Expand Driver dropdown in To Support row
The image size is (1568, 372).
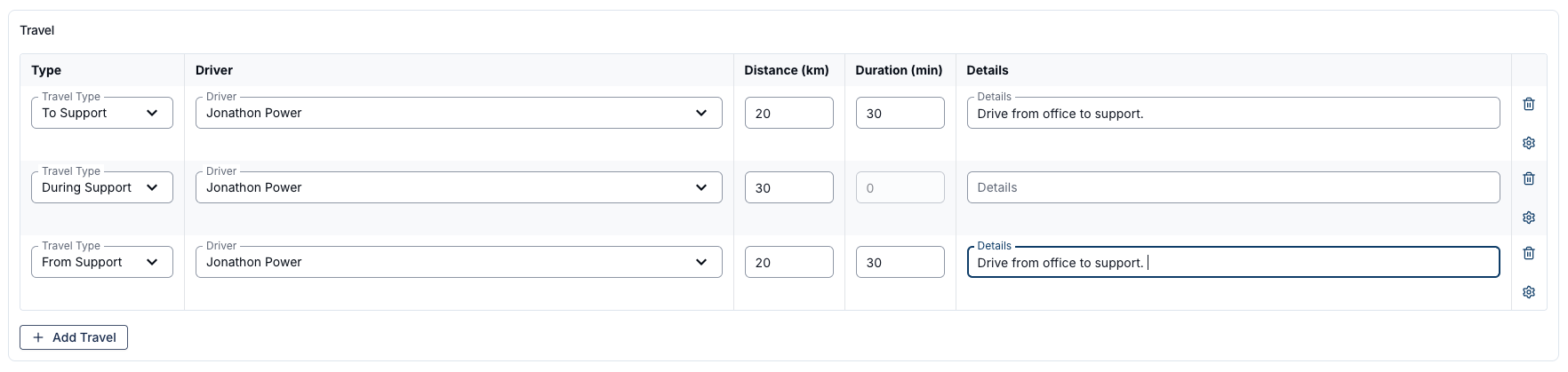tap(459, 113)
